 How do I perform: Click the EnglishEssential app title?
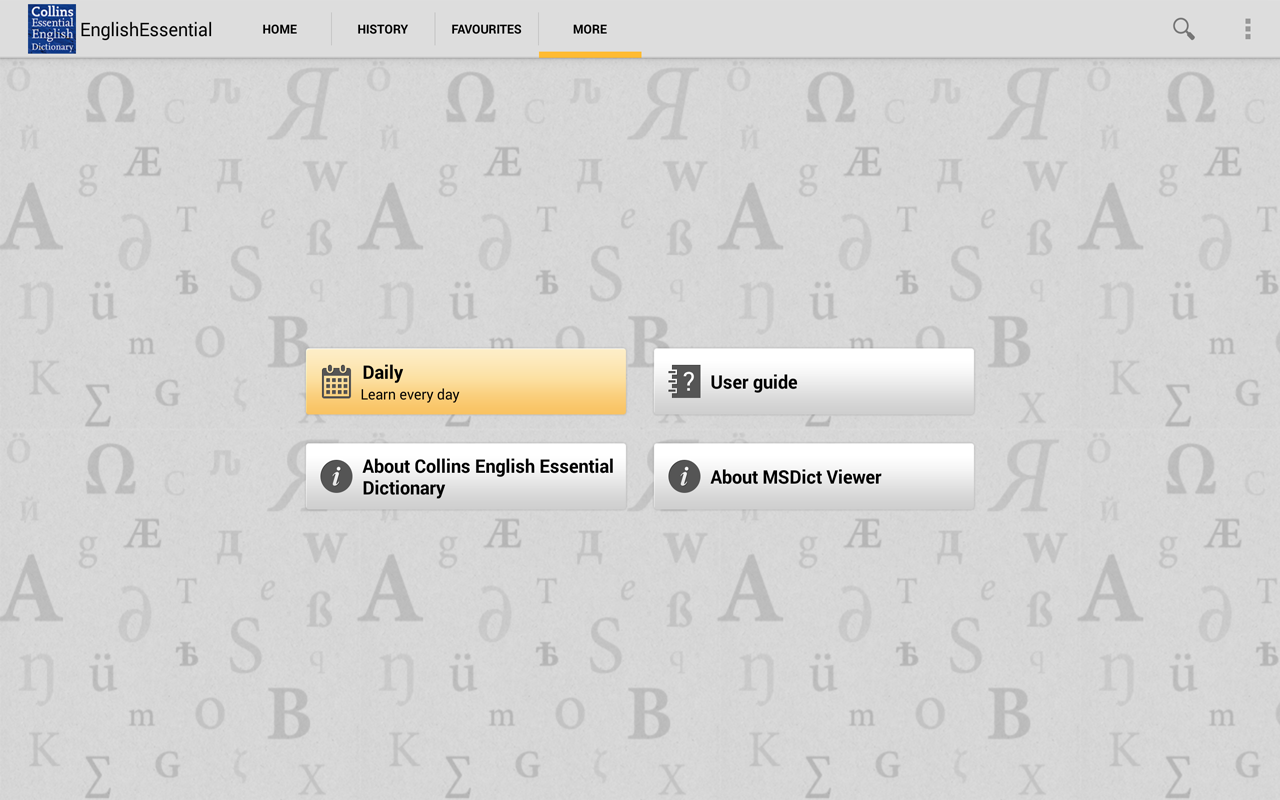[x=146, y=29]
